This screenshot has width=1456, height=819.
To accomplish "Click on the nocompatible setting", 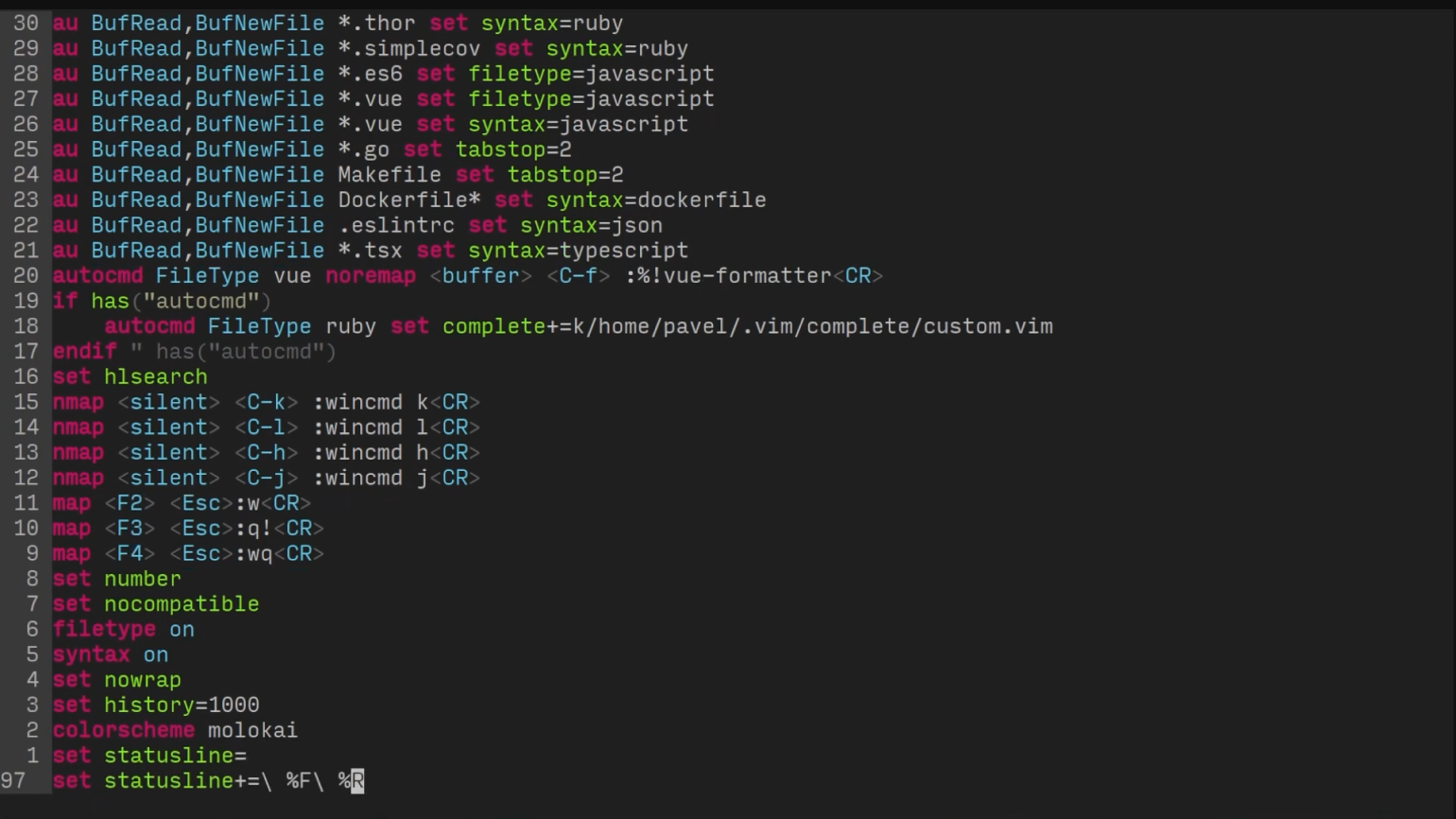I will click(181, 604).
